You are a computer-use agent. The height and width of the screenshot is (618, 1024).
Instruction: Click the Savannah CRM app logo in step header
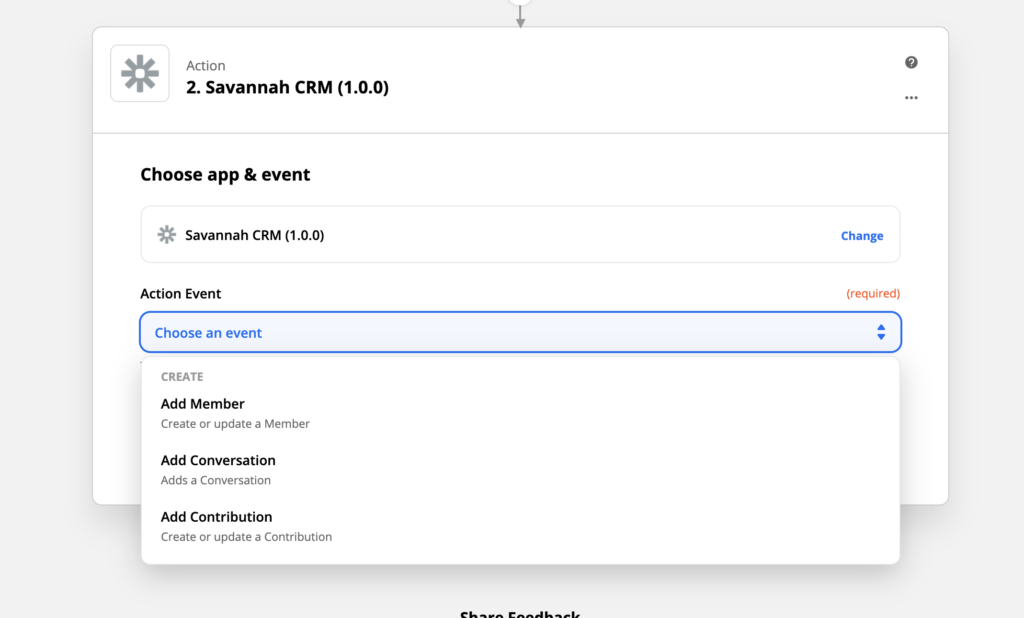coord(140,73)
